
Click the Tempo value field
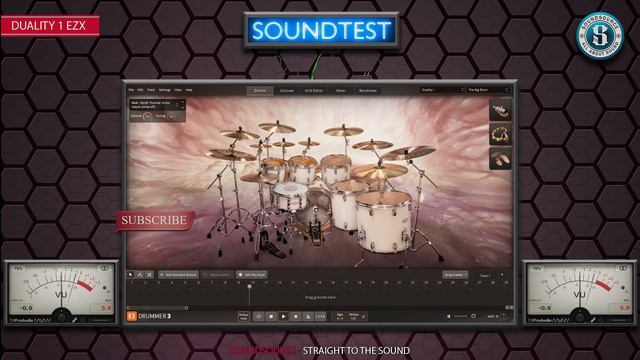[353, 317]
